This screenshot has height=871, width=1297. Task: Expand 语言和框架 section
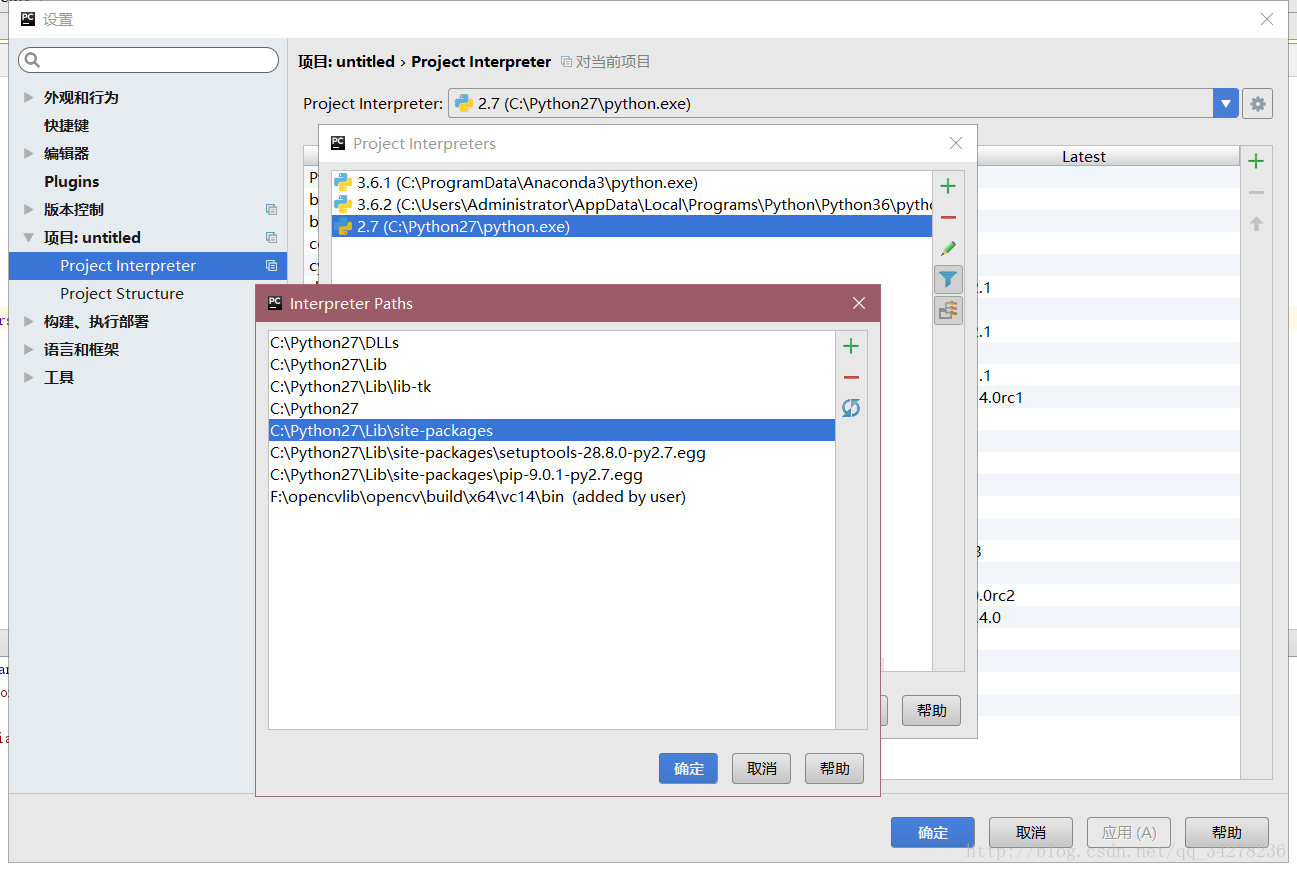pos(28,349)
